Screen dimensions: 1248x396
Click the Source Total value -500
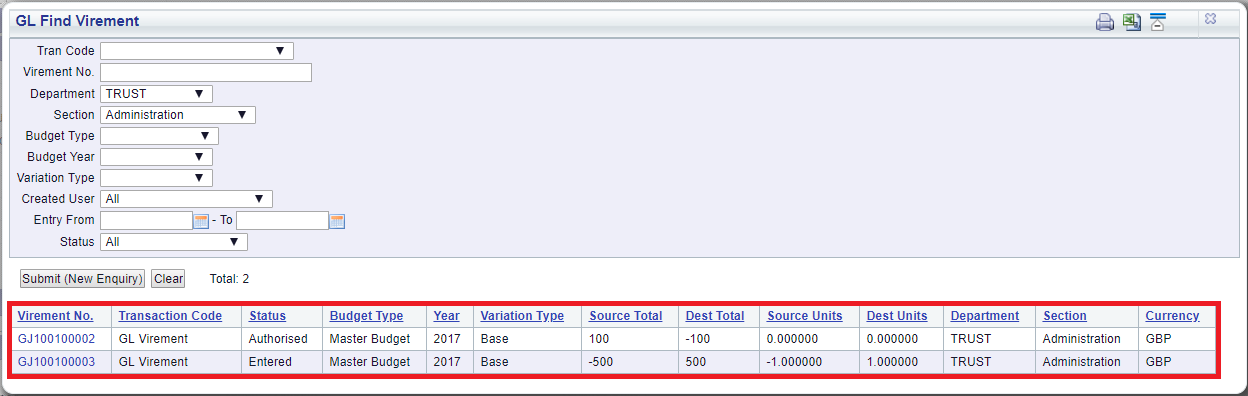(601, 362)
